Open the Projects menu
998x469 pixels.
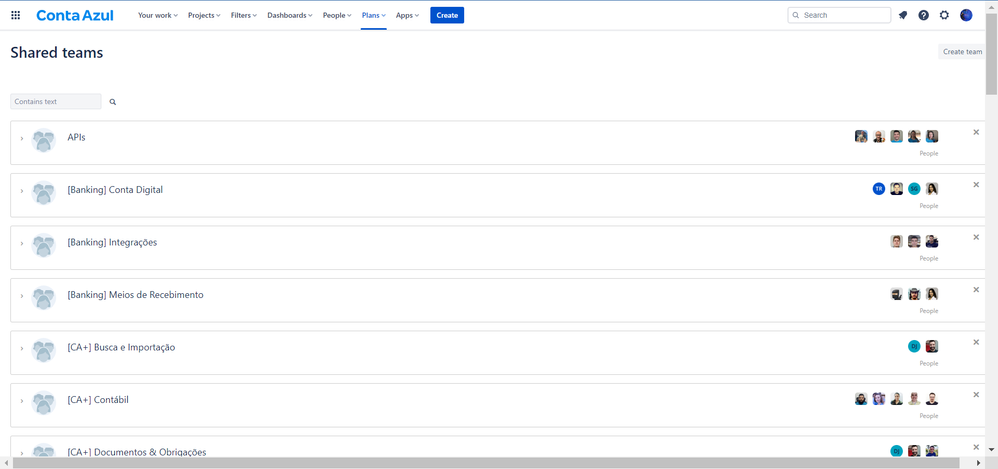pyautogui.click(x=204, y=15)
